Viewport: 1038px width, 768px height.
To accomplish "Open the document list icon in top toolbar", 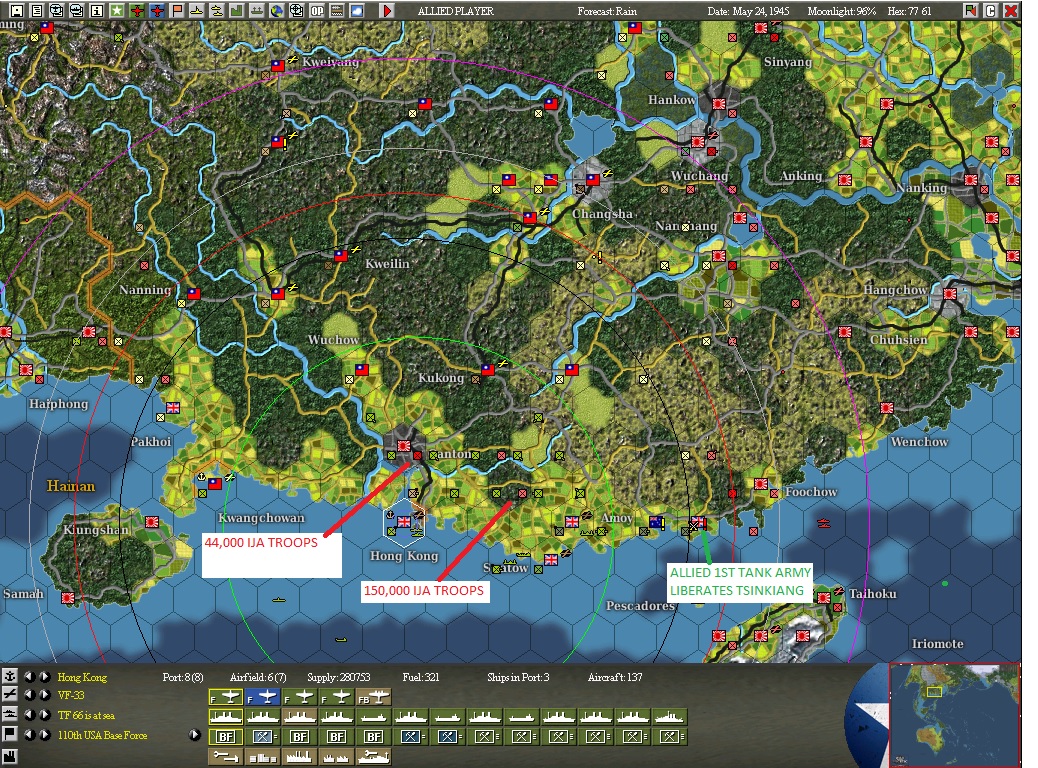I will [37, 11].
